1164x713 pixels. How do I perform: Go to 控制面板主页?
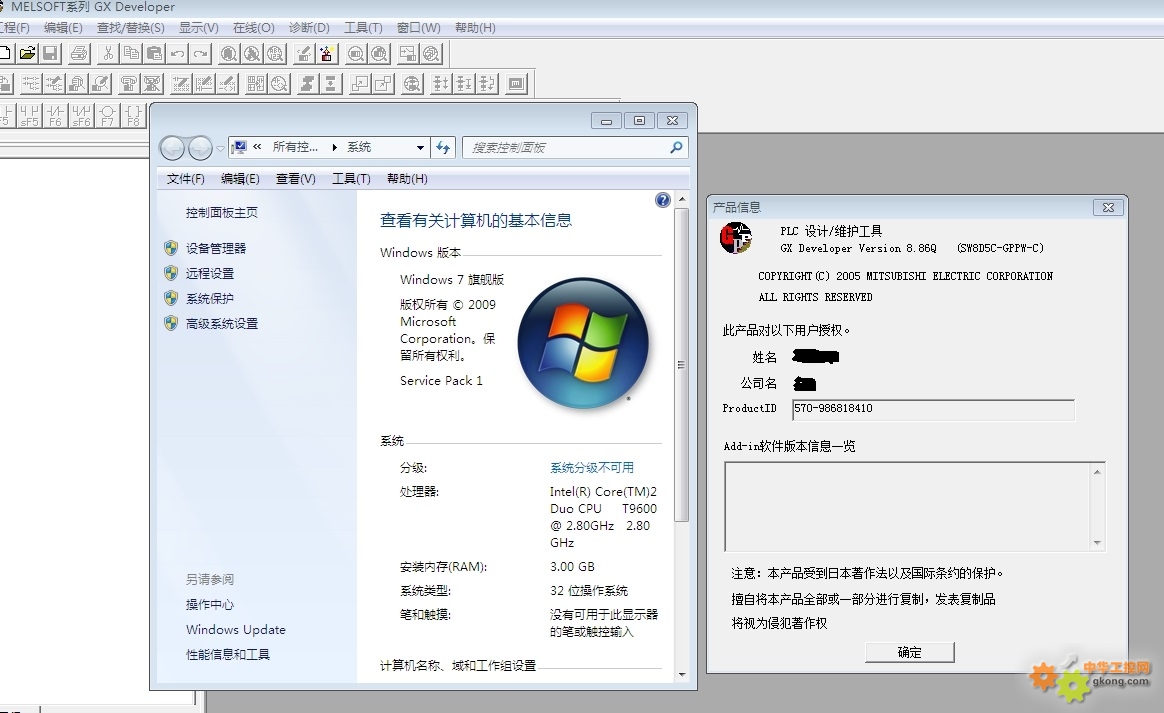coord(222,212)
